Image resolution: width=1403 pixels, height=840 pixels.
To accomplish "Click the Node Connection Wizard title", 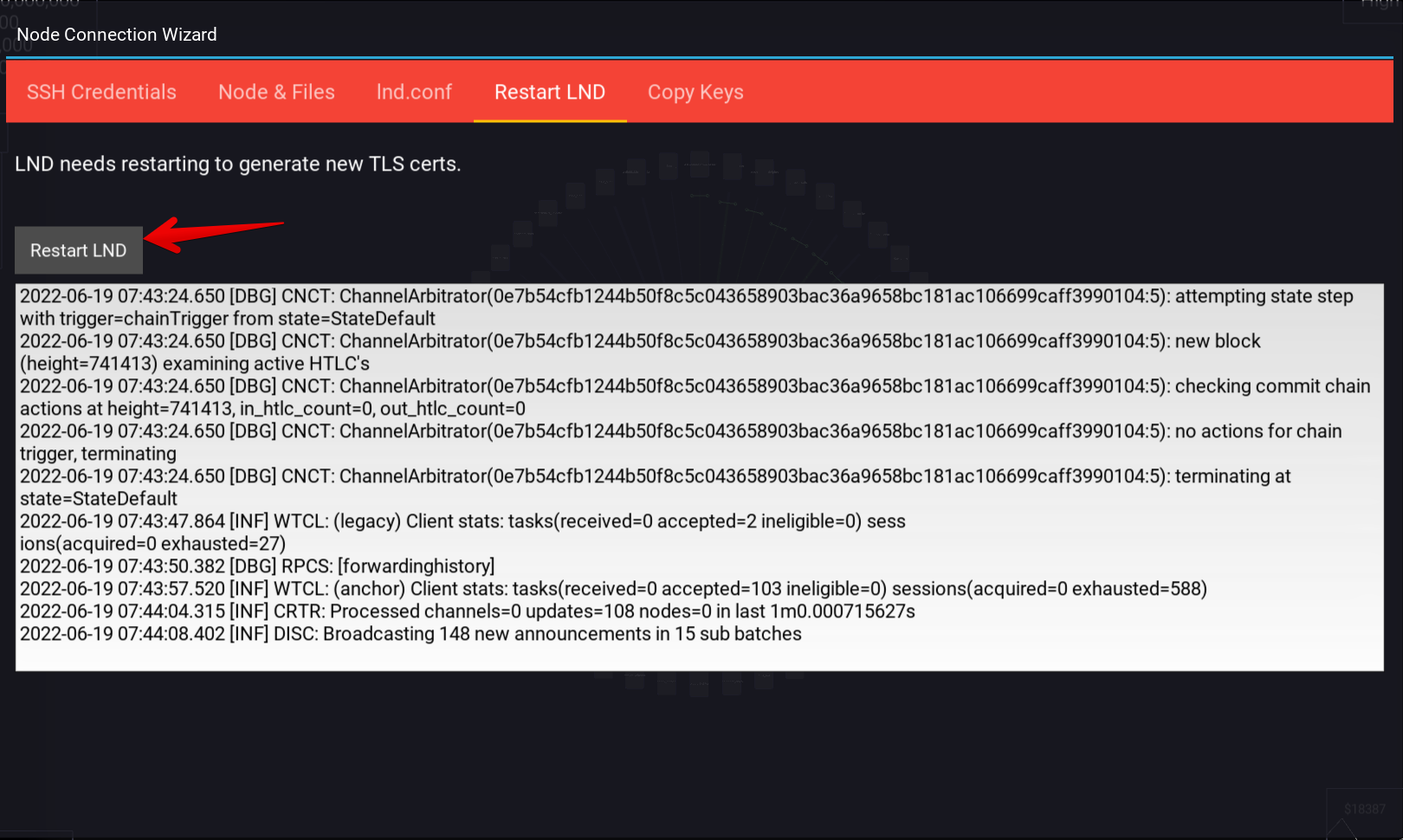I will (x=117, y=35).
